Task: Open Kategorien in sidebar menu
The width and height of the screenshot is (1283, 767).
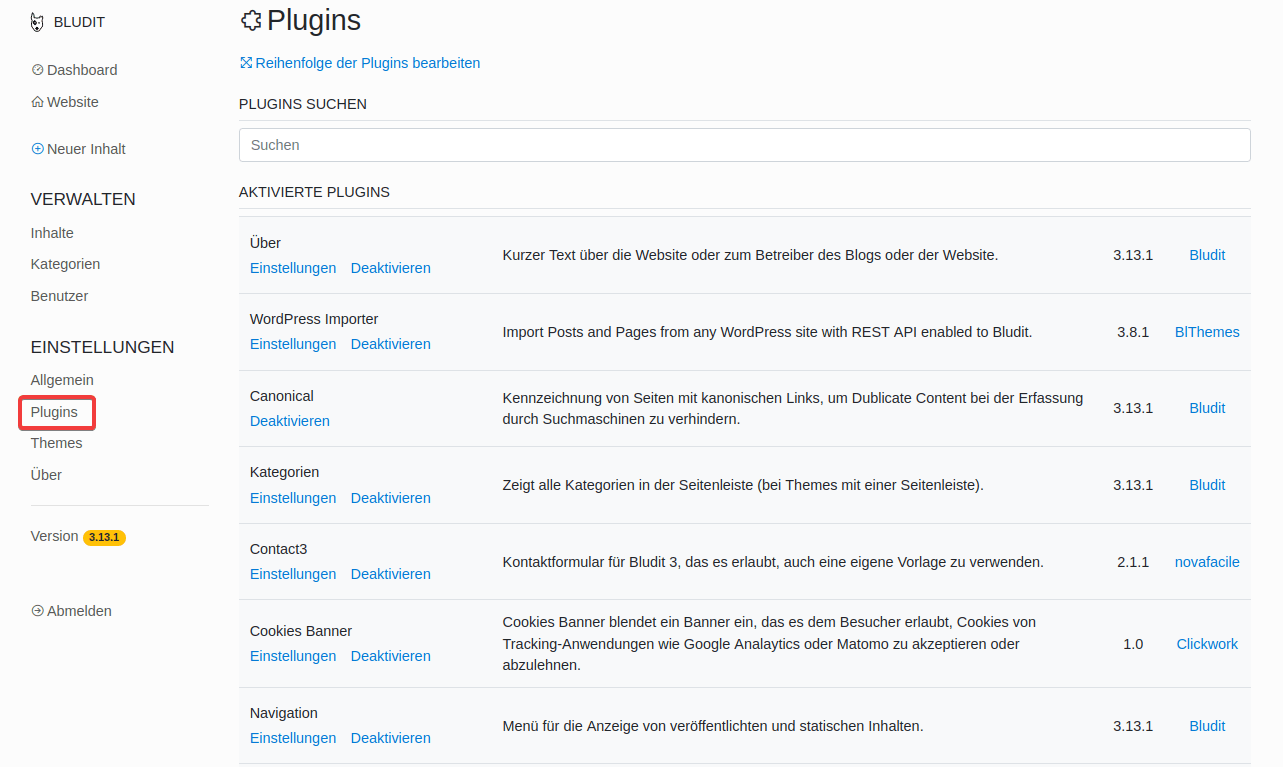Action: [x=65, y=264]
